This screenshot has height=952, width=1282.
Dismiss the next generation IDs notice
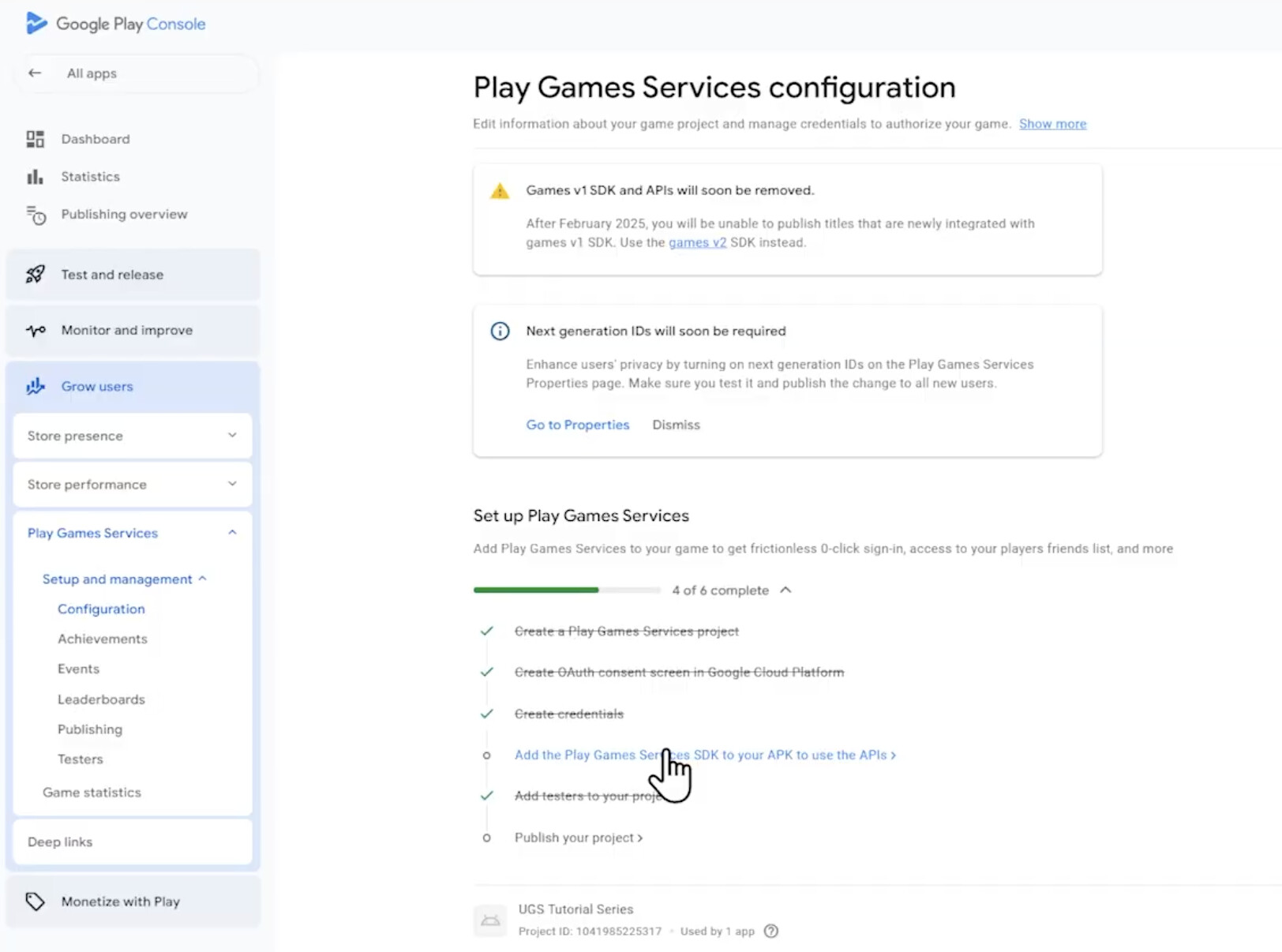click(x=676, y=425)
